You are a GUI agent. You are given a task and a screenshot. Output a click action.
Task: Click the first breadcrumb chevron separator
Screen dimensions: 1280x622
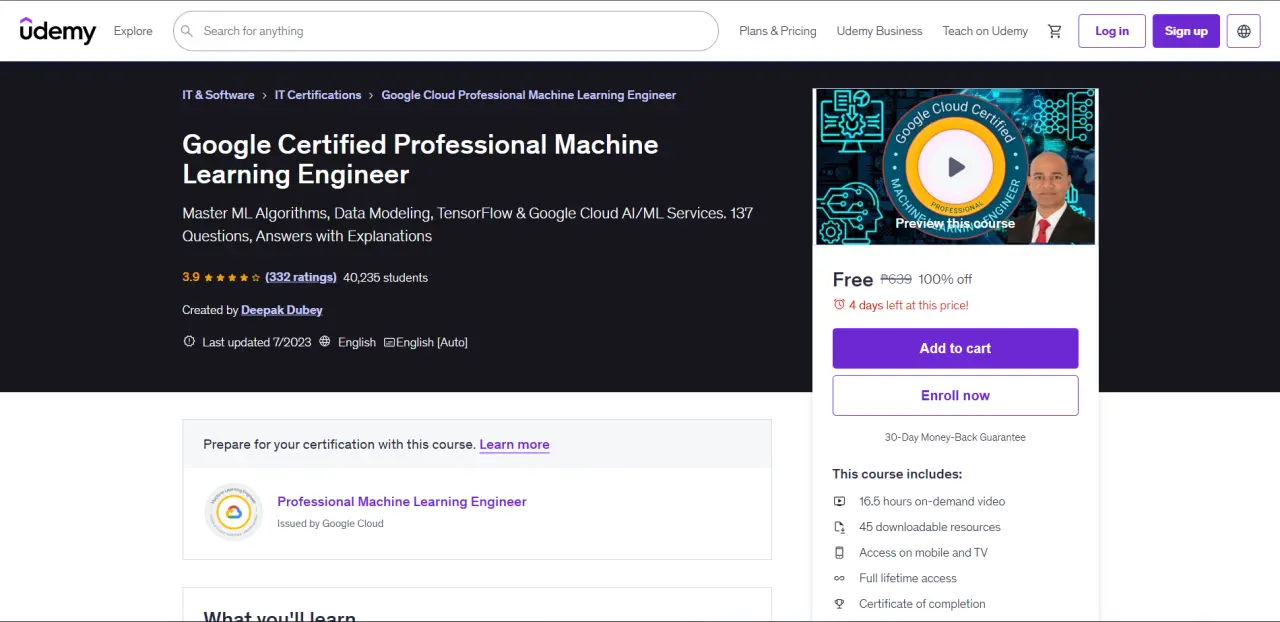point(265,95)
